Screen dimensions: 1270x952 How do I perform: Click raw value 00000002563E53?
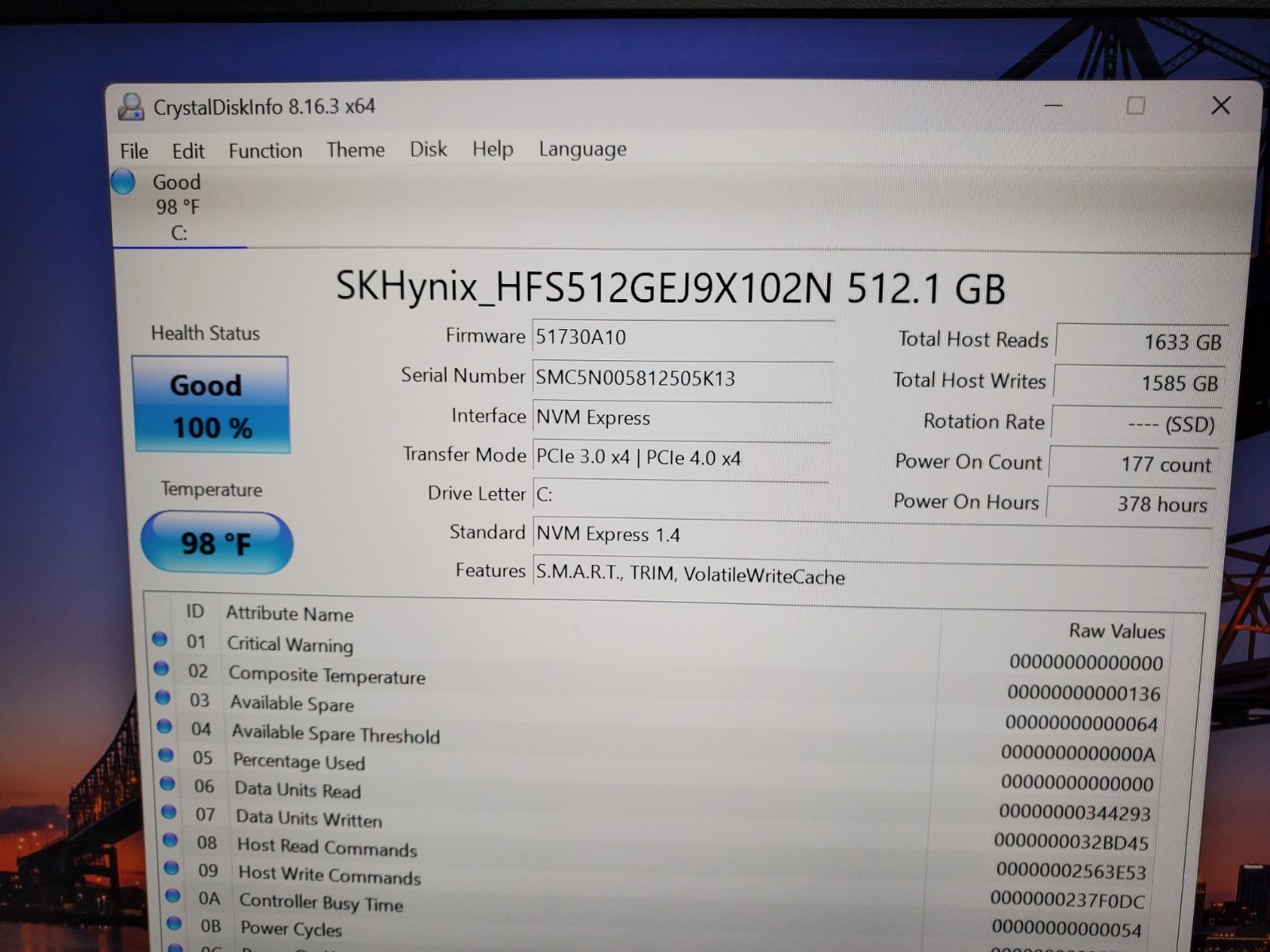pos(1072,871)
